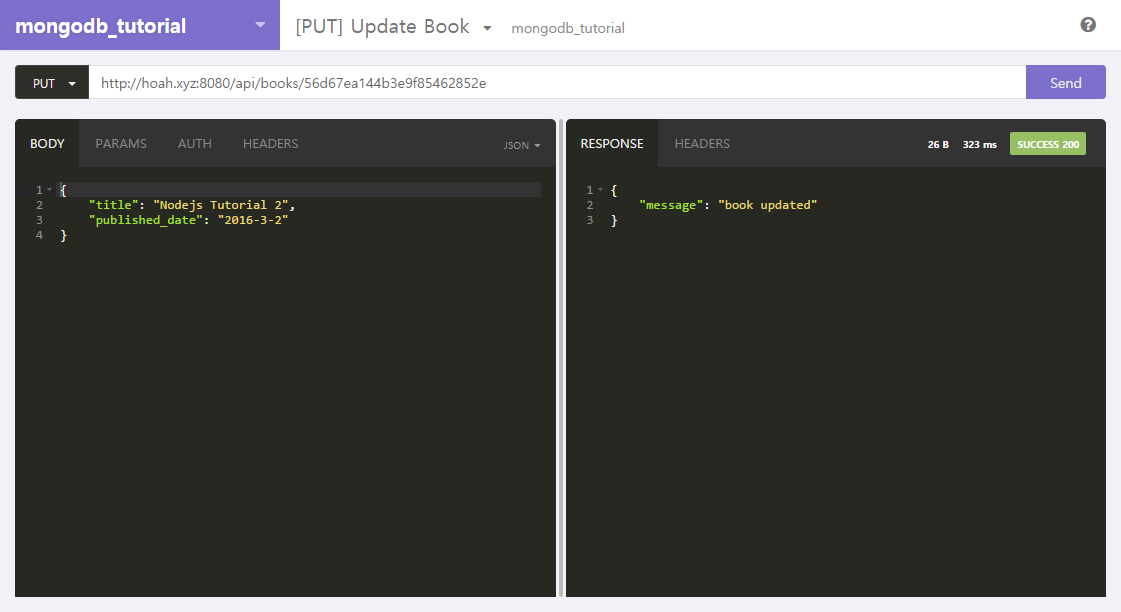This screenshot has width=1121, height=612.
Task: Select the BODY tab
Action: [46, 143]
